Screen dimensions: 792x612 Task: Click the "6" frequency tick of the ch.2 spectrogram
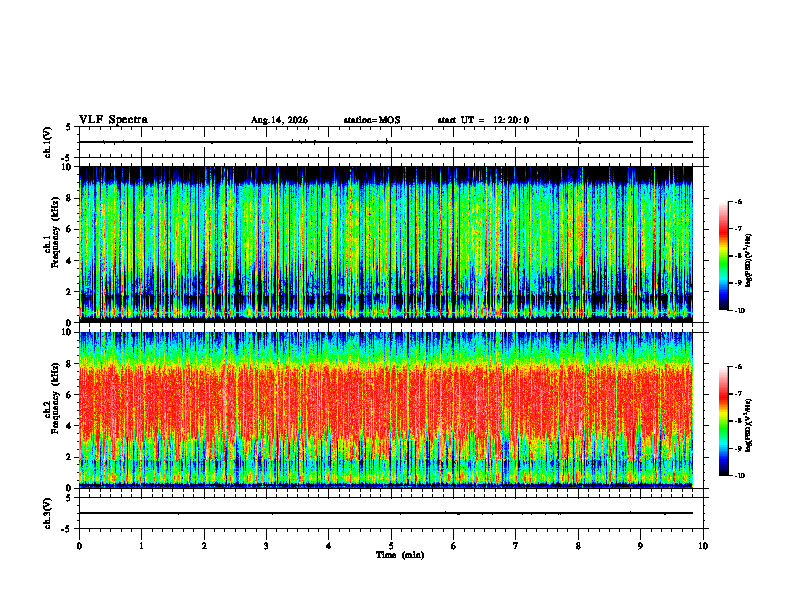70,395
